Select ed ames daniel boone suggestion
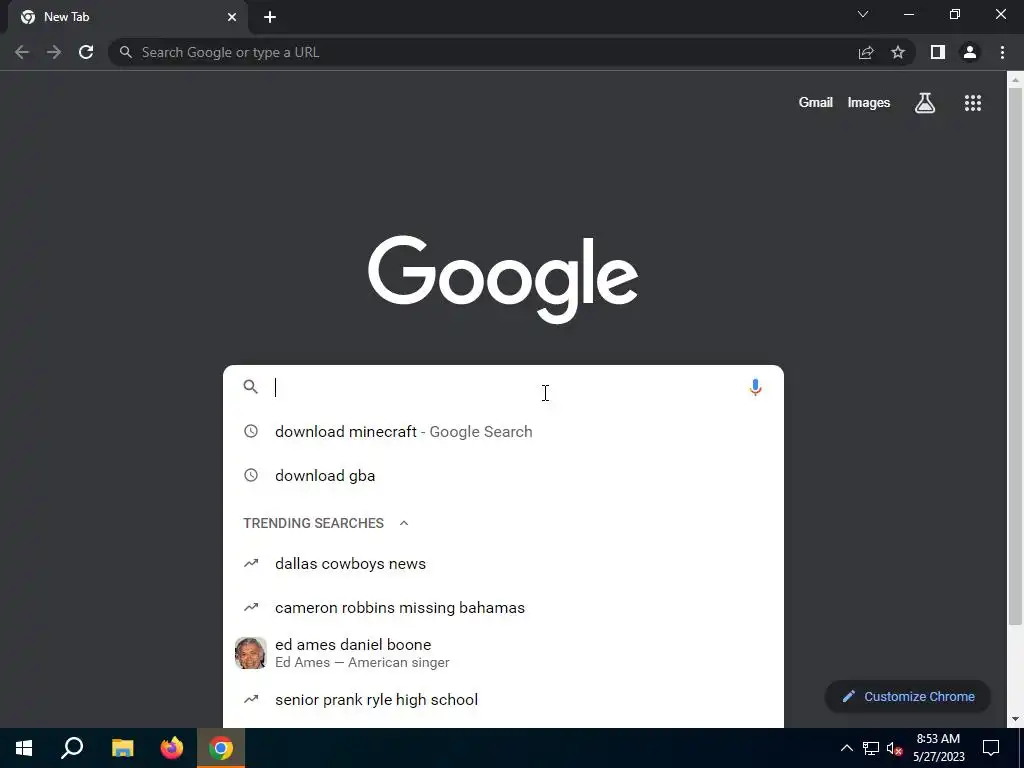1024x768 pixels. [x=503, y=653]
